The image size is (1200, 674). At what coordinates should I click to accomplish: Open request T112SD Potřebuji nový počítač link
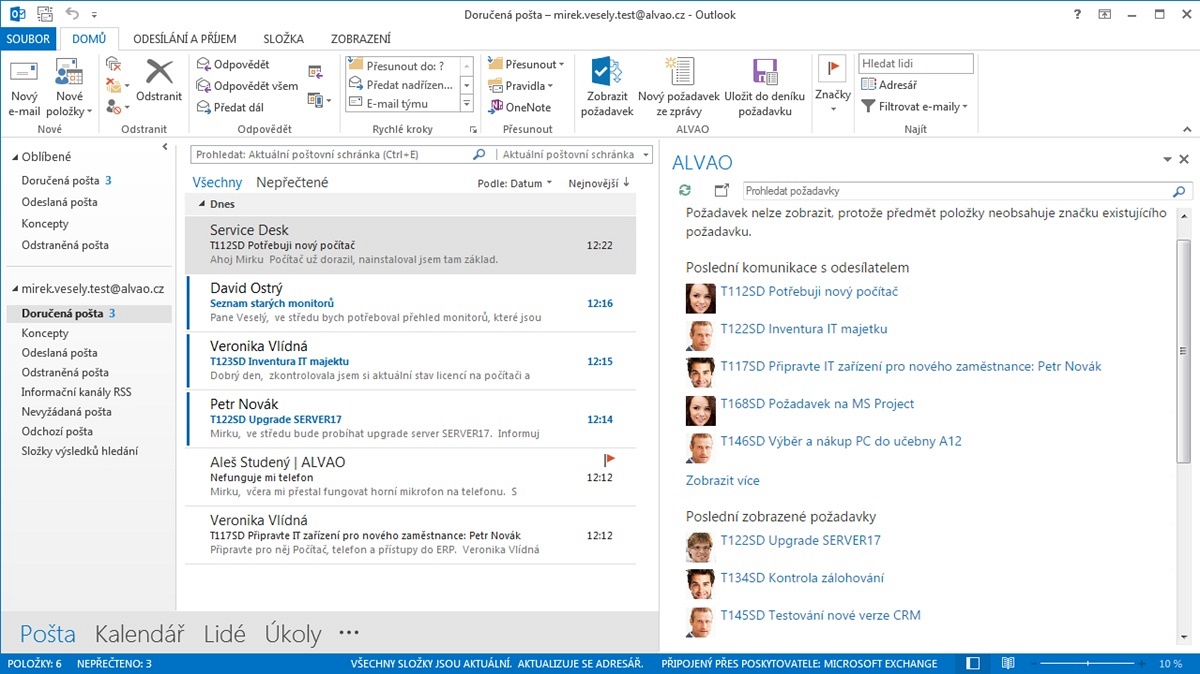pos(809,291)
